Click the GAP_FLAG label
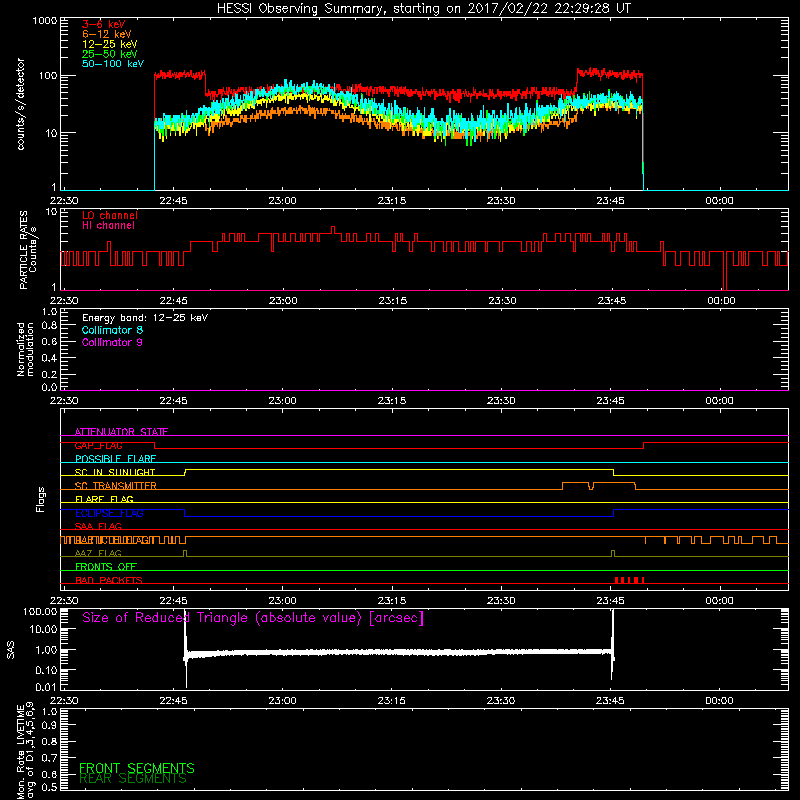The width and height of the screenshot is (800, 800). pyautogui.click(x=98, y=445)
